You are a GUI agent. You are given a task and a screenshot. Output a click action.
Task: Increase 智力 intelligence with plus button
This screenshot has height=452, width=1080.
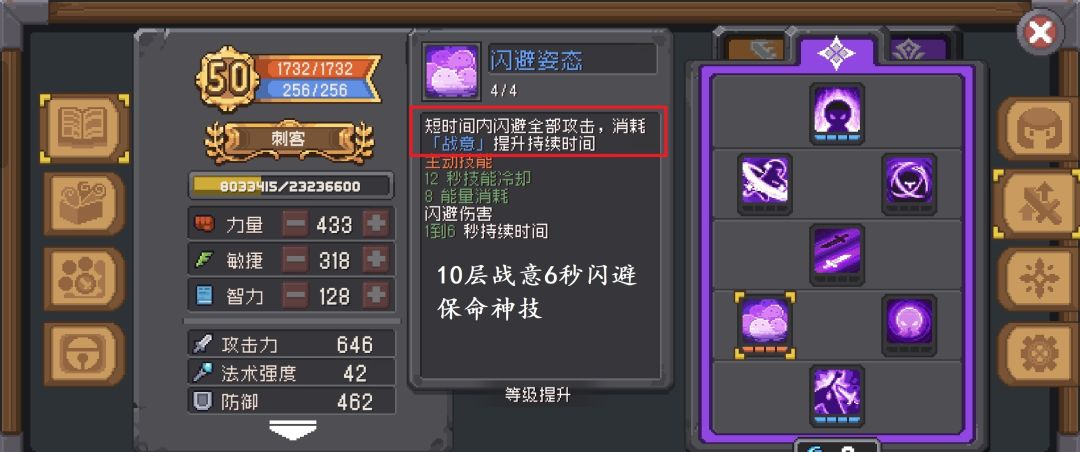pos(375,296)
